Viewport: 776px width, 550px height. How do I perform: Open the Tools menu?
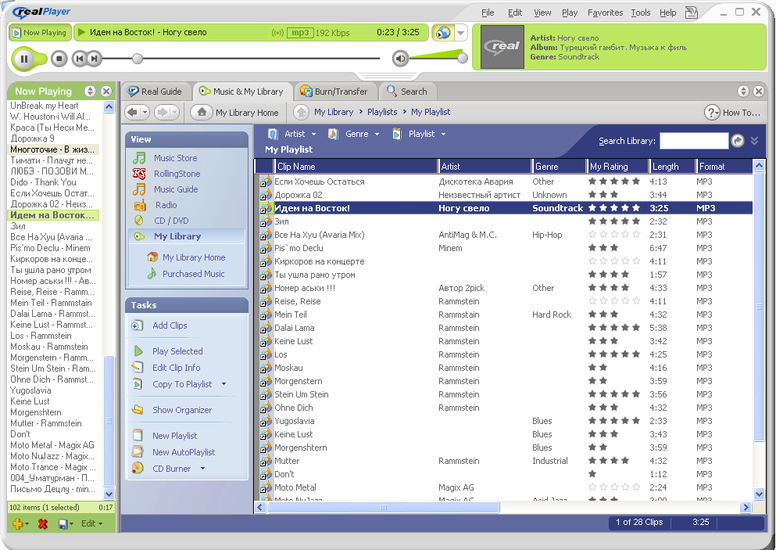[x=640, y=13]
